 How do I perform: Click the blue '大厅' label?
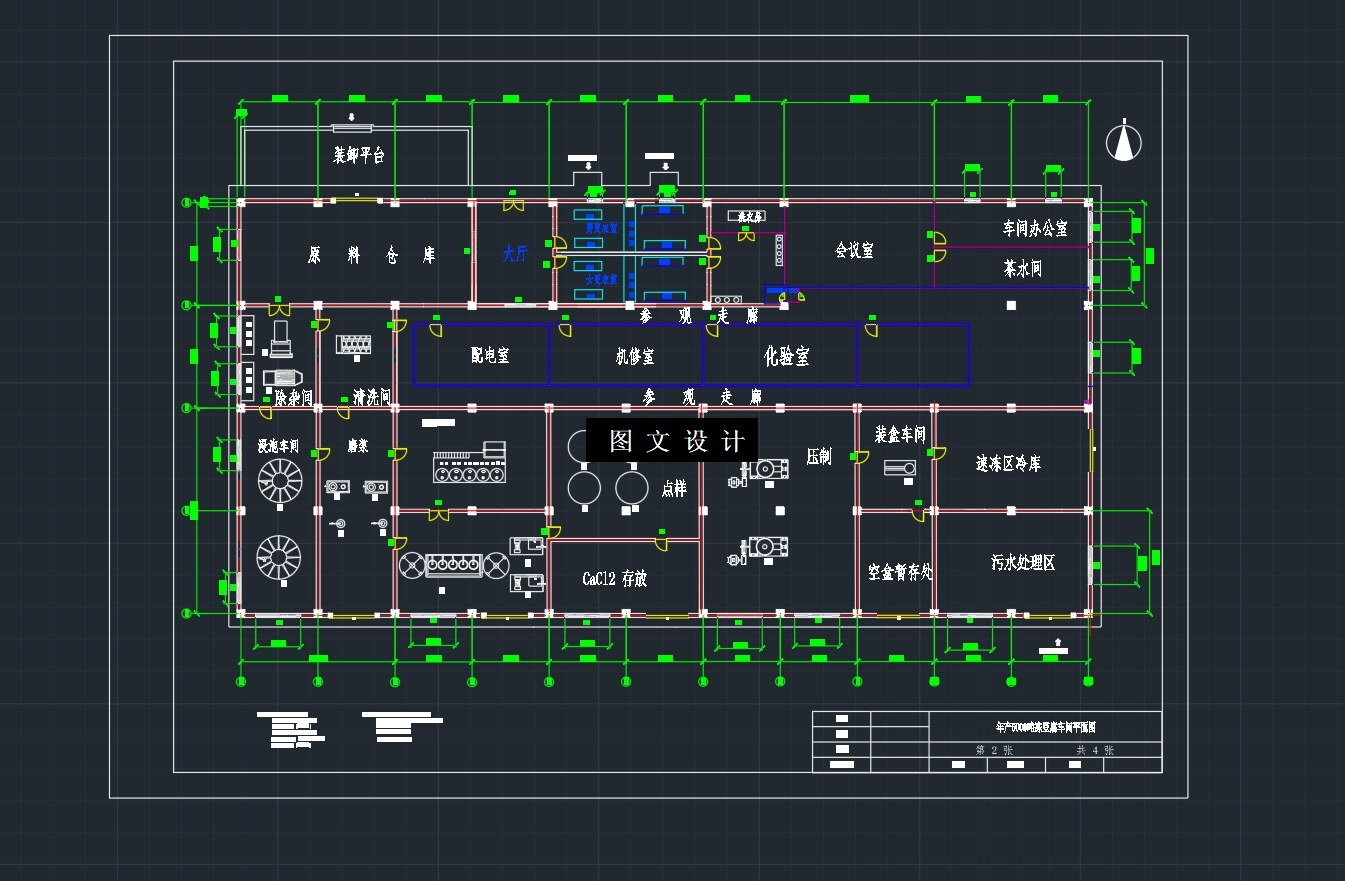point(515,254)
